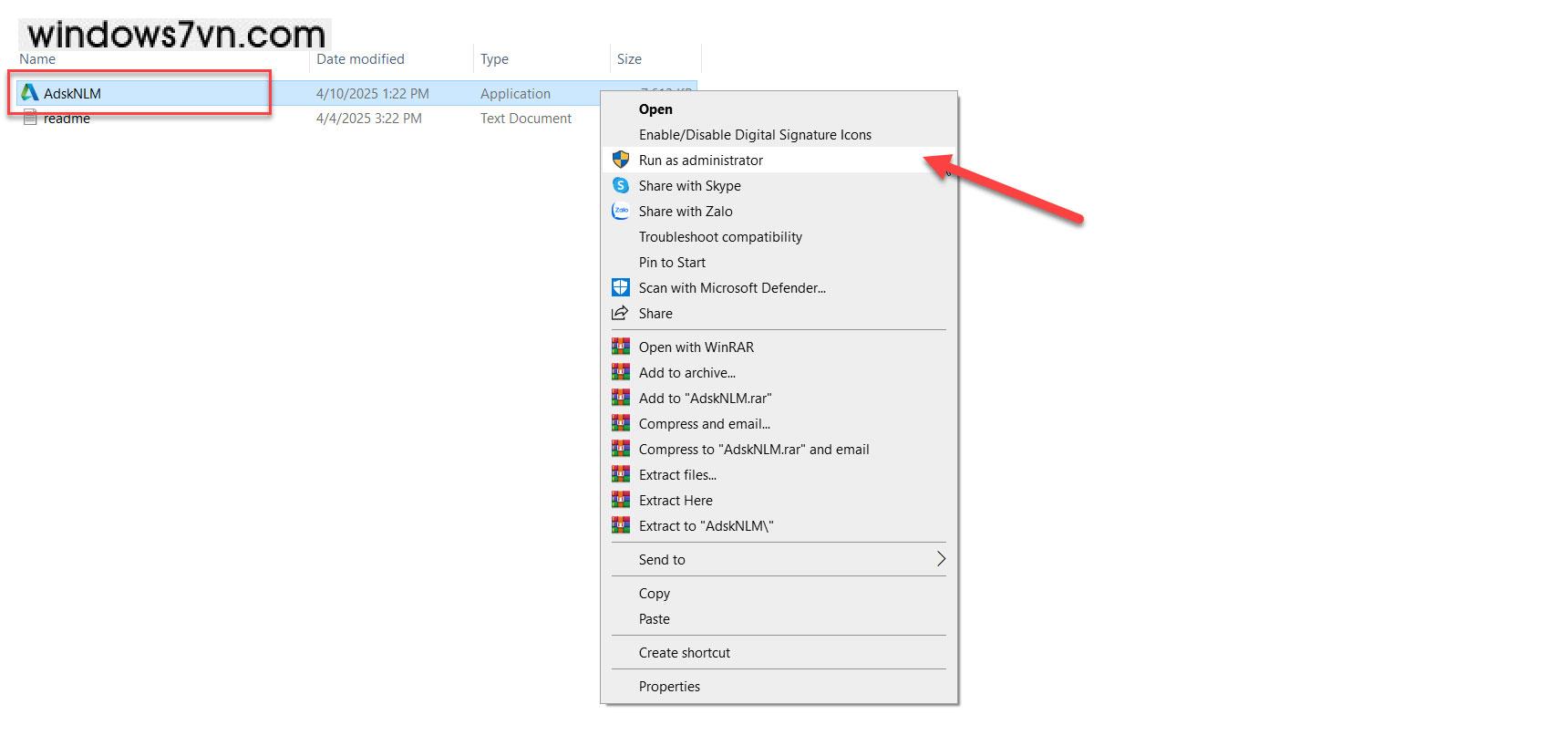
Task: Expand the Send to submenu arrow
Action: [x=941, y=559]
